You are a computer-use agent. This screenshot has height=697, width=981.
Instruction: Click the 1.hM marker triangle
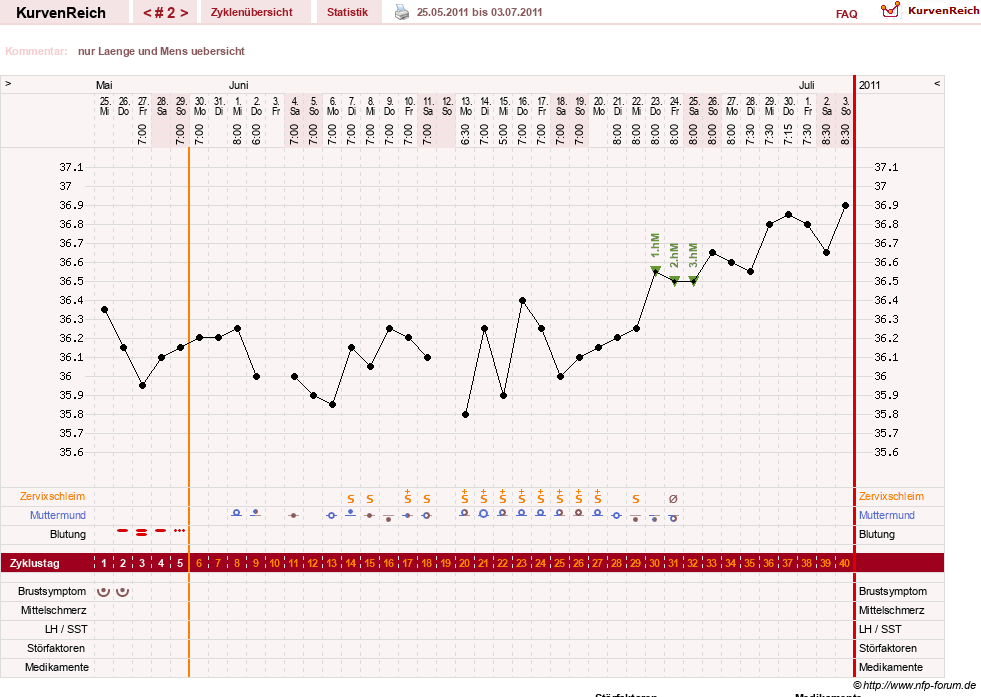coord(655,270)
